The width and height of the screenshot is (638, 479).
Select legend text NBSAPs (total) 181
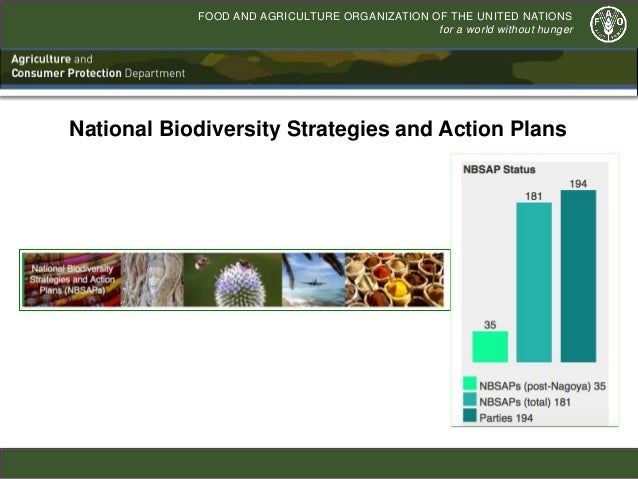525,402
